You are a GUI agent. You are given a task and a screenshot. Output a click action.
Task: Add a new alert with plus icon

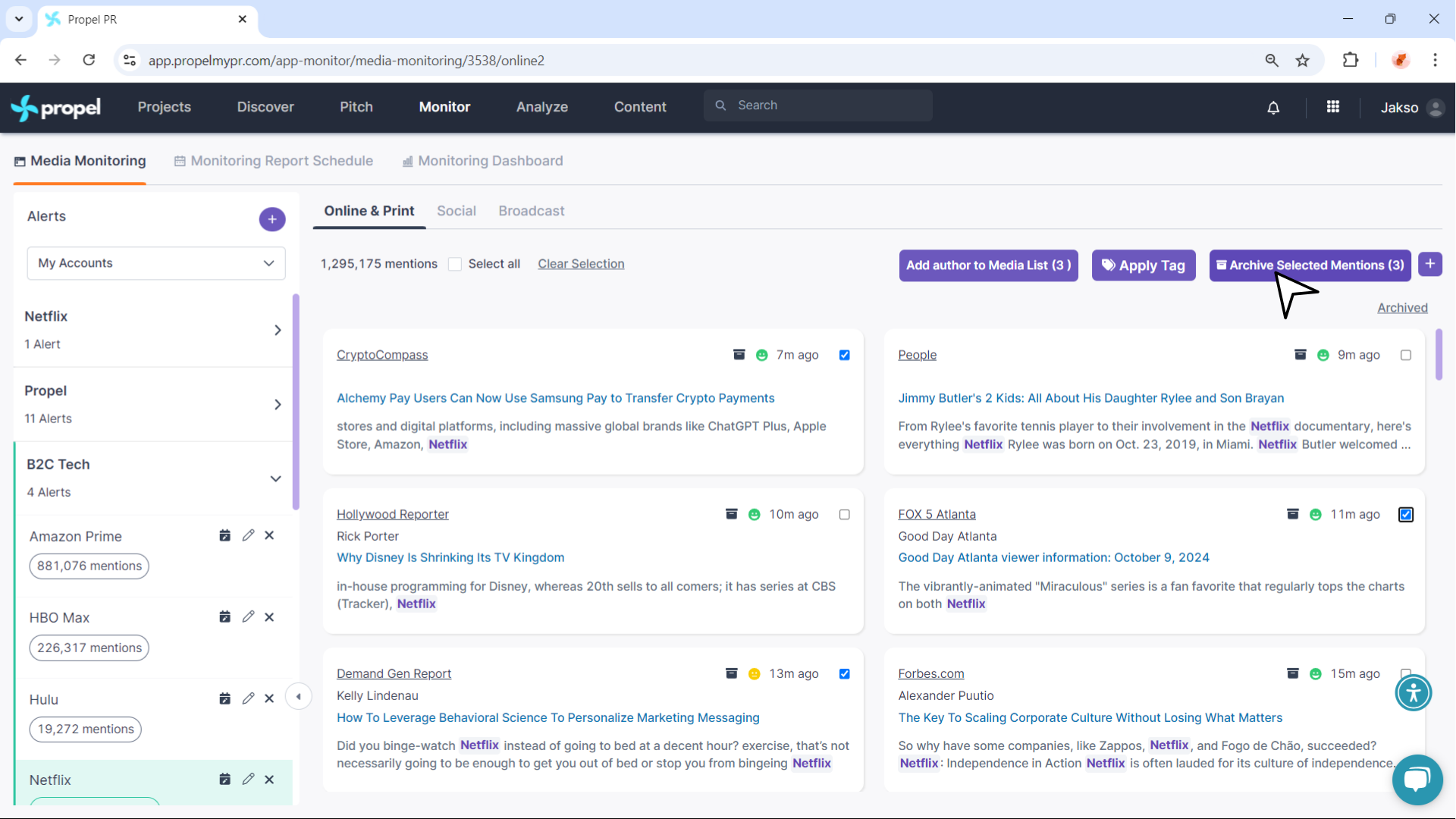[272, 219]
